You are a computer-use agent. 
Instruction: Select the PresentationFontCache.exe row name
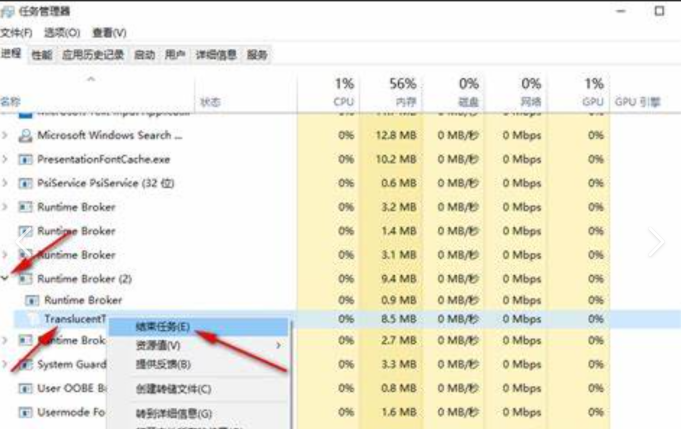(x=103, y=159)
